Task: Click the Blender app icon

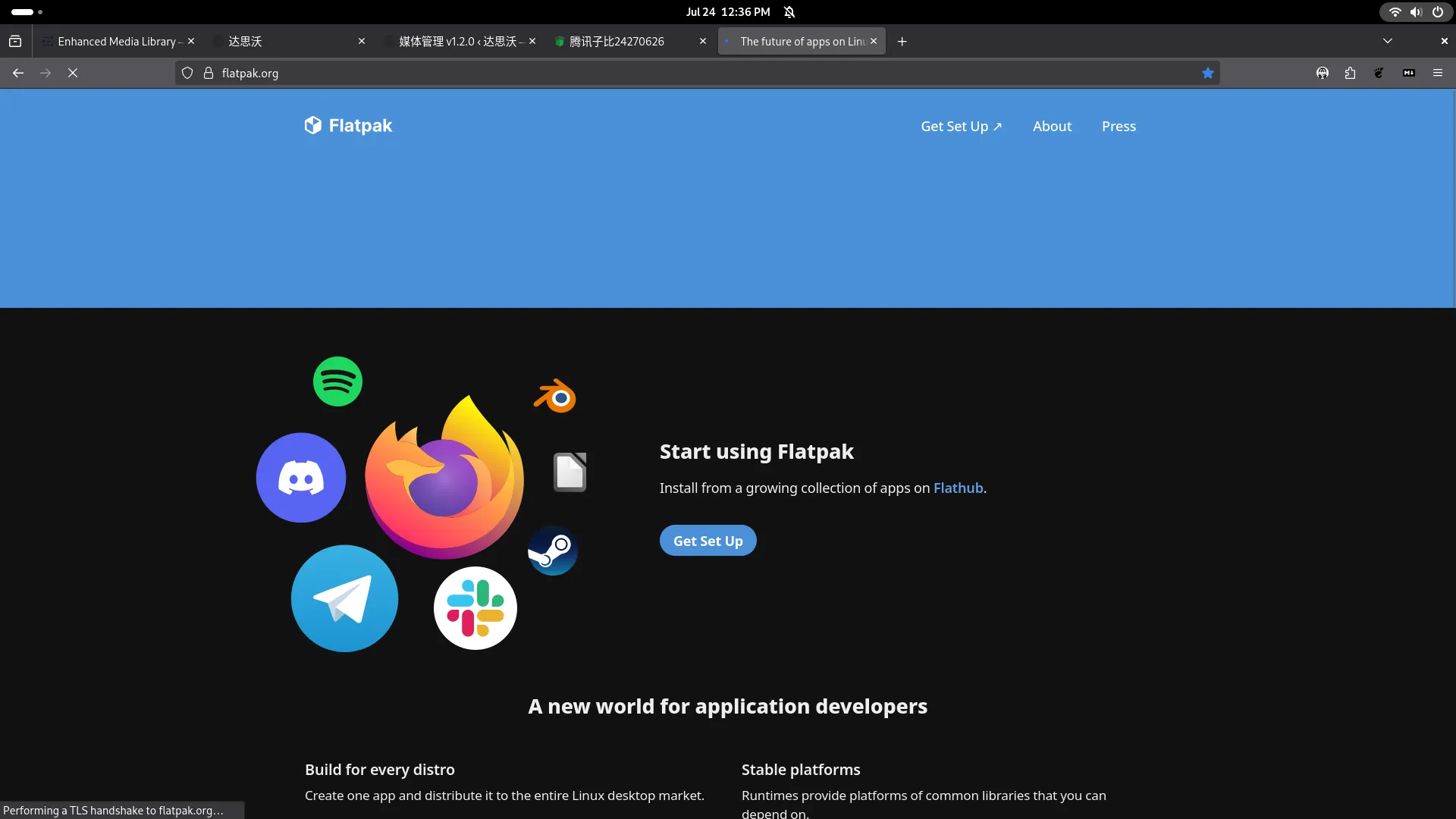Action: pos(555,396)
